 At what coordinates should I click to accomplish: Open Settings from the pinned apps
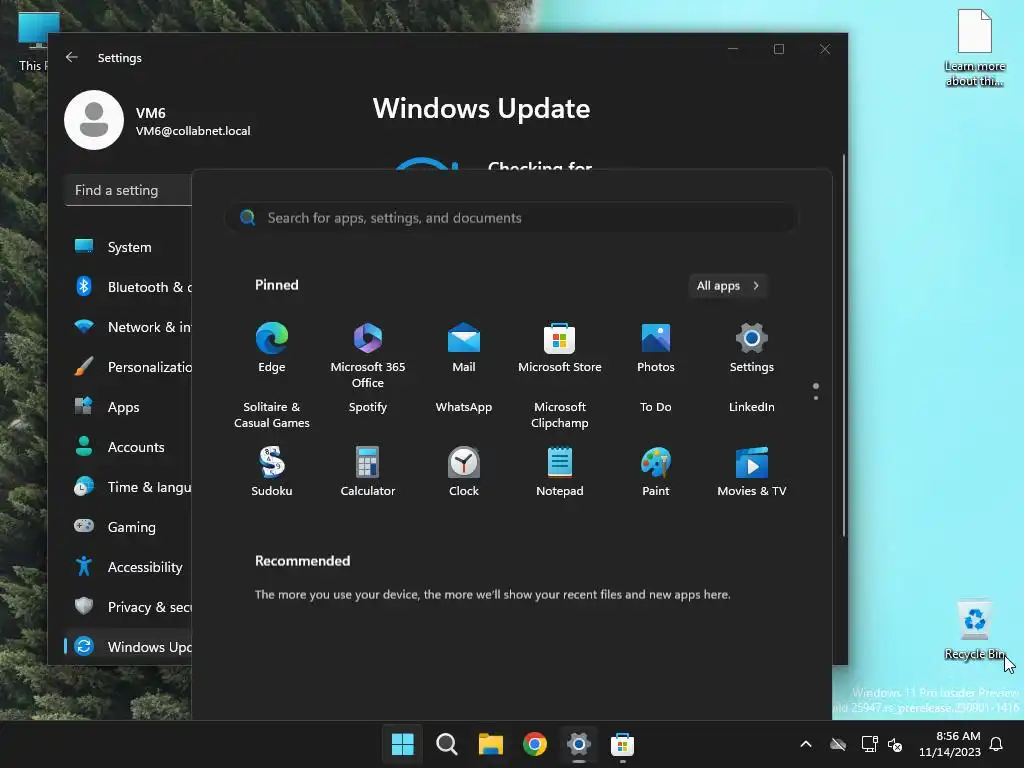click(752, 347)
